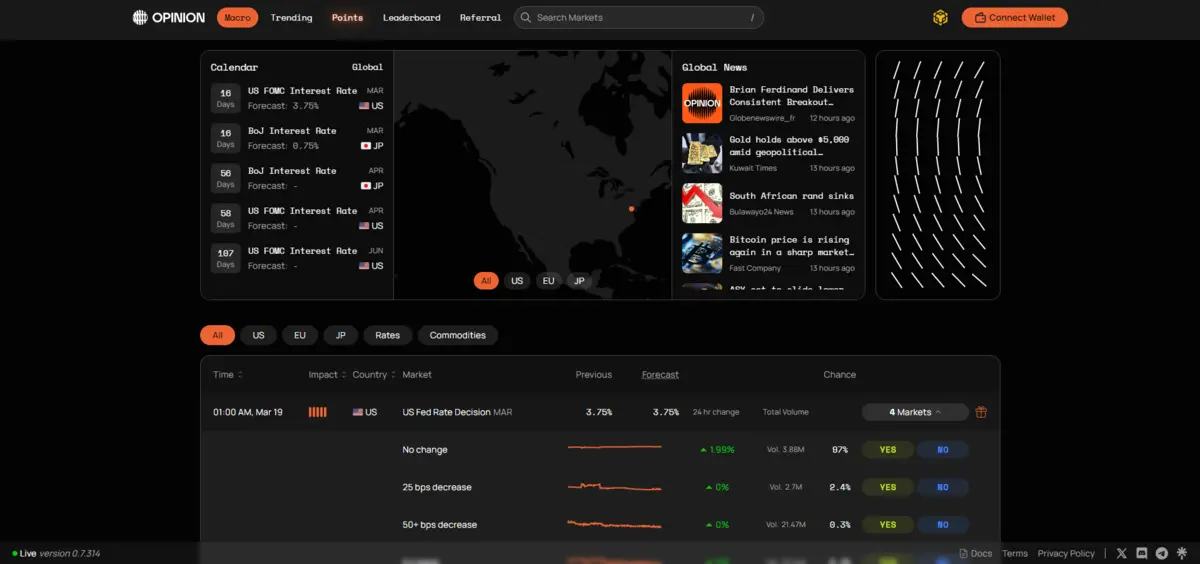Open the Telegram icon in footer

tap(1161, 553)
